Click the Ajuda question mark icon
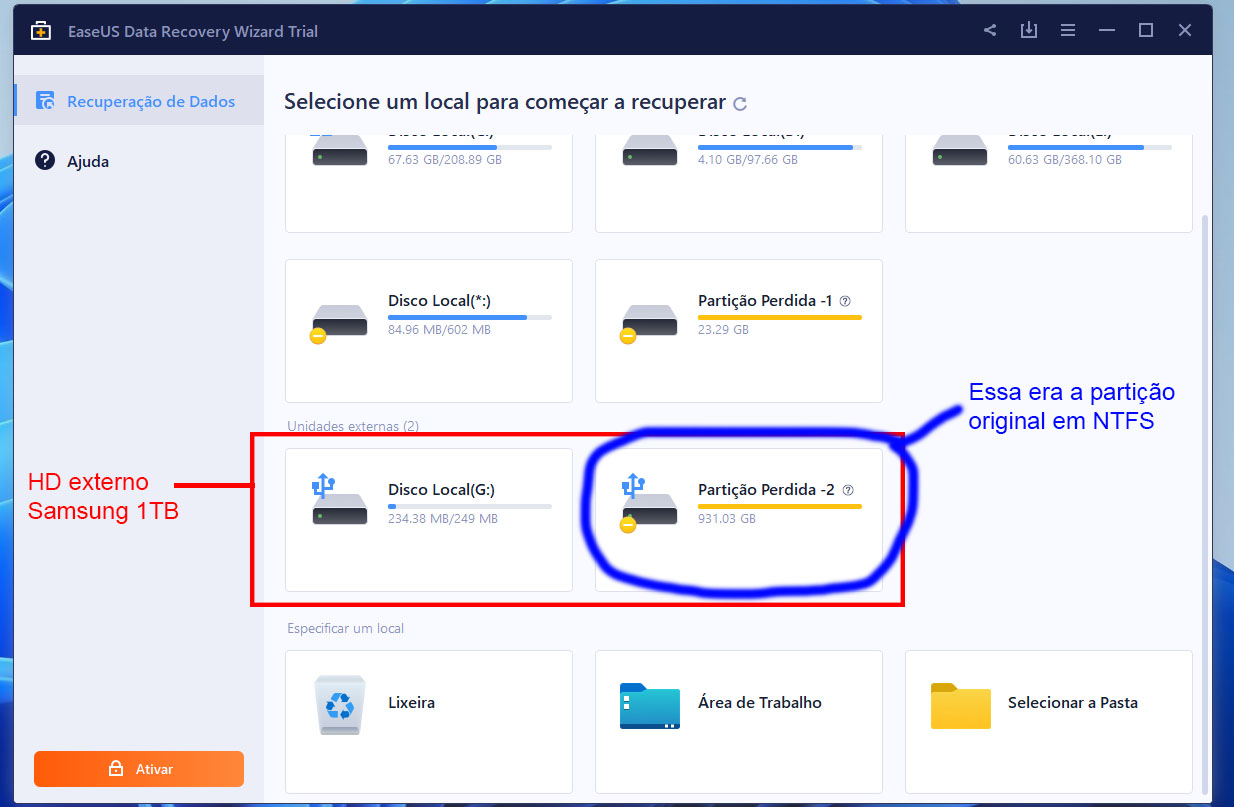1234x807 pixels. (45, 161)
